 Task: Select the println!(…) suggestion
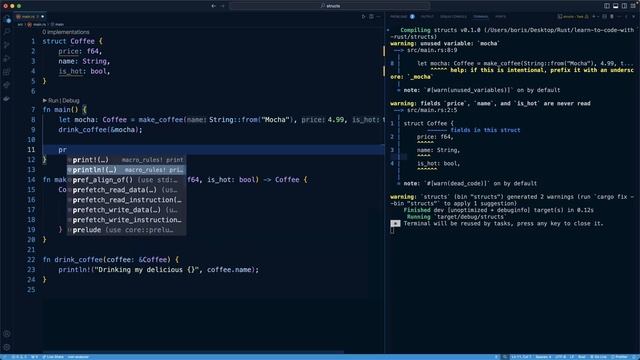coord(127,170)
